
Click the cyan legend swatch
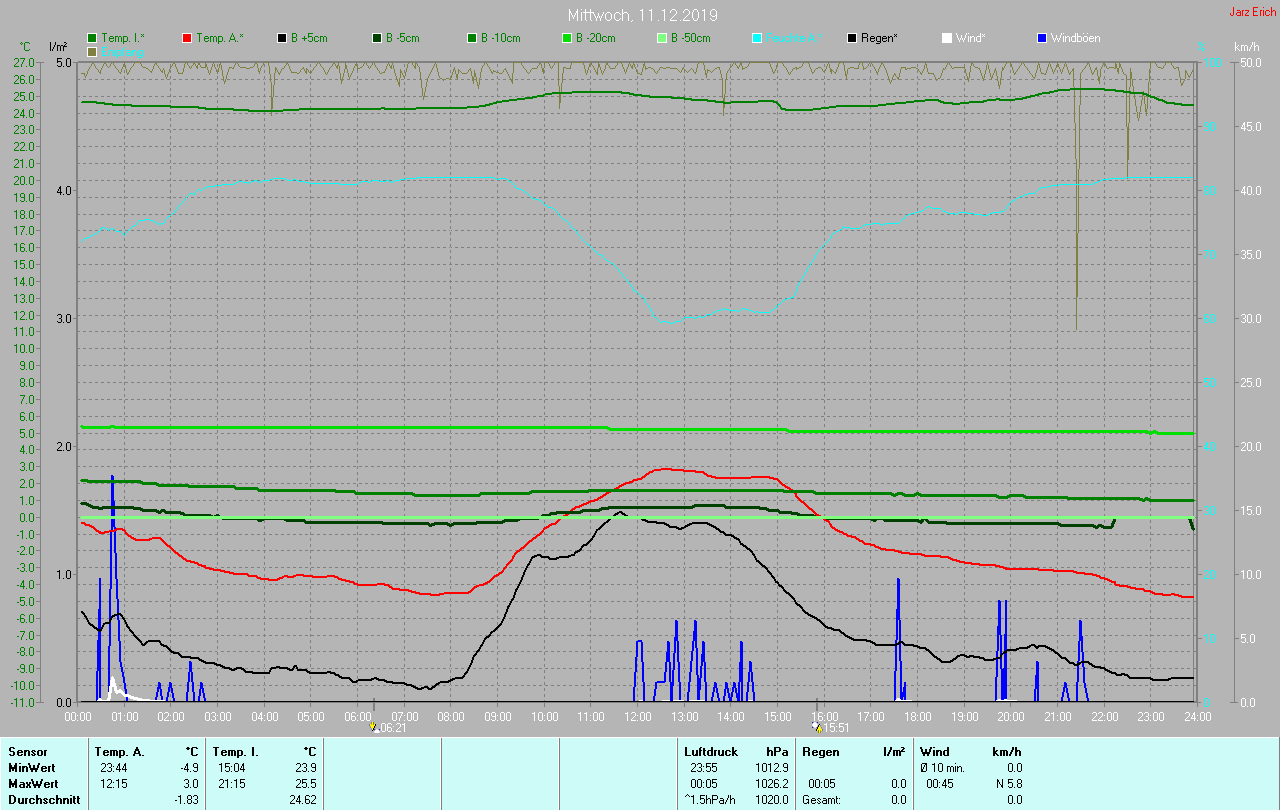757,38
